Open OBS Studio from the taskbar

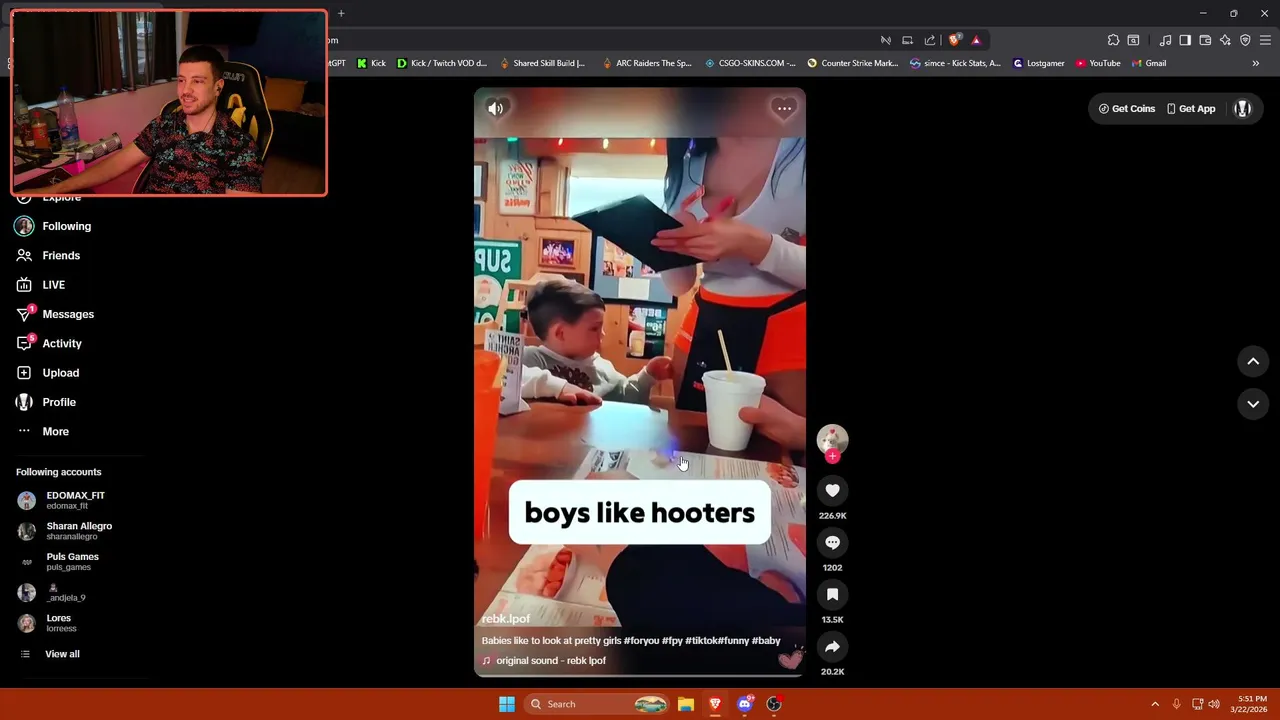tap(774, 704)
